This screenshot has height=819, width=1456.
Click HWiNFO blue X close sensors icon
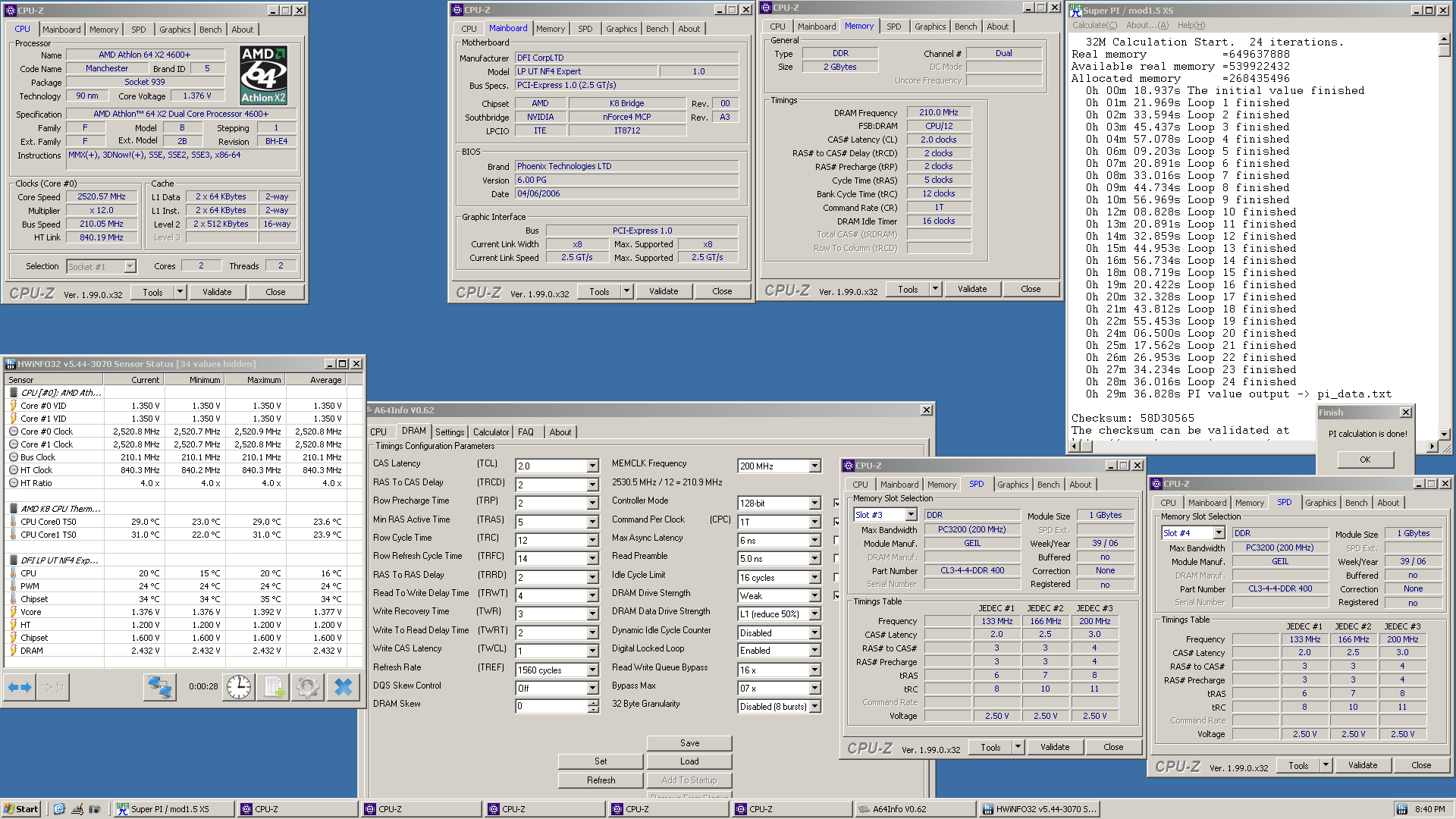click(x=343, y=687)
